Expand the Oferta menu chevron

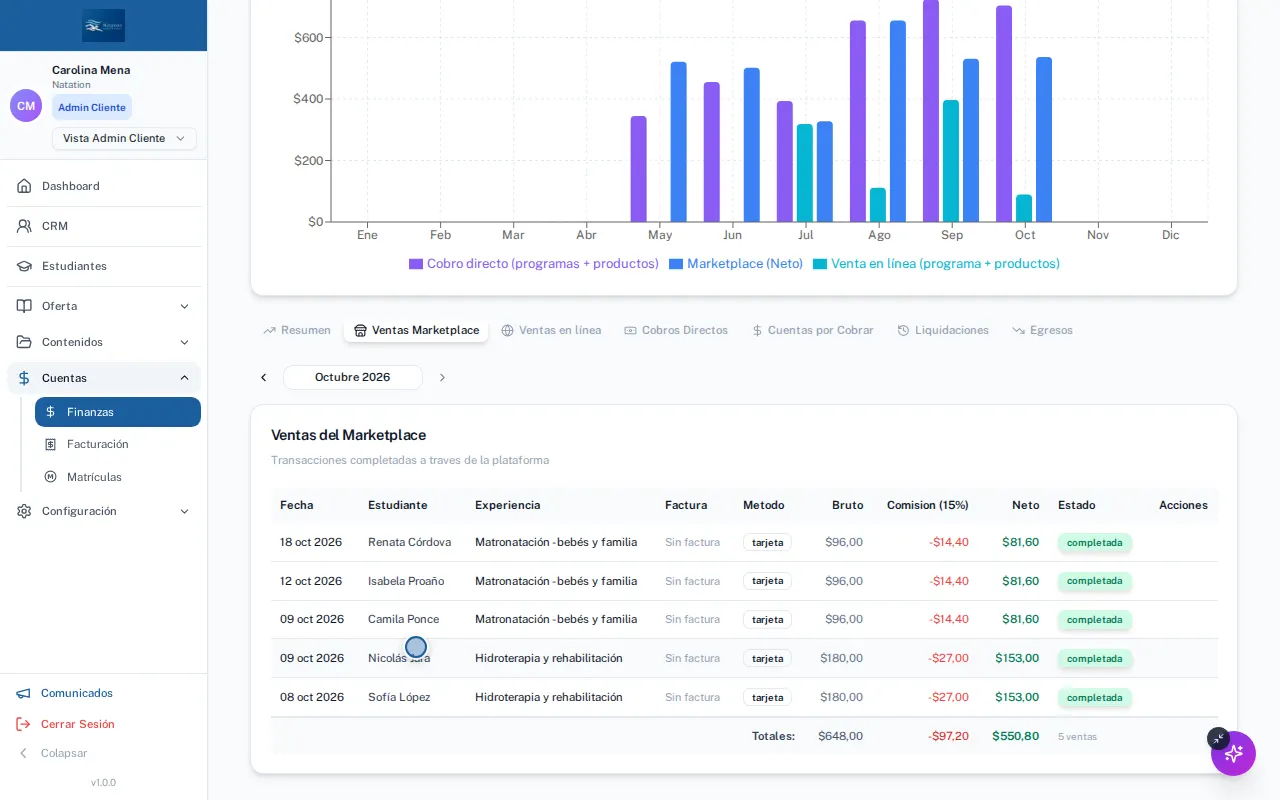point(184,306)
